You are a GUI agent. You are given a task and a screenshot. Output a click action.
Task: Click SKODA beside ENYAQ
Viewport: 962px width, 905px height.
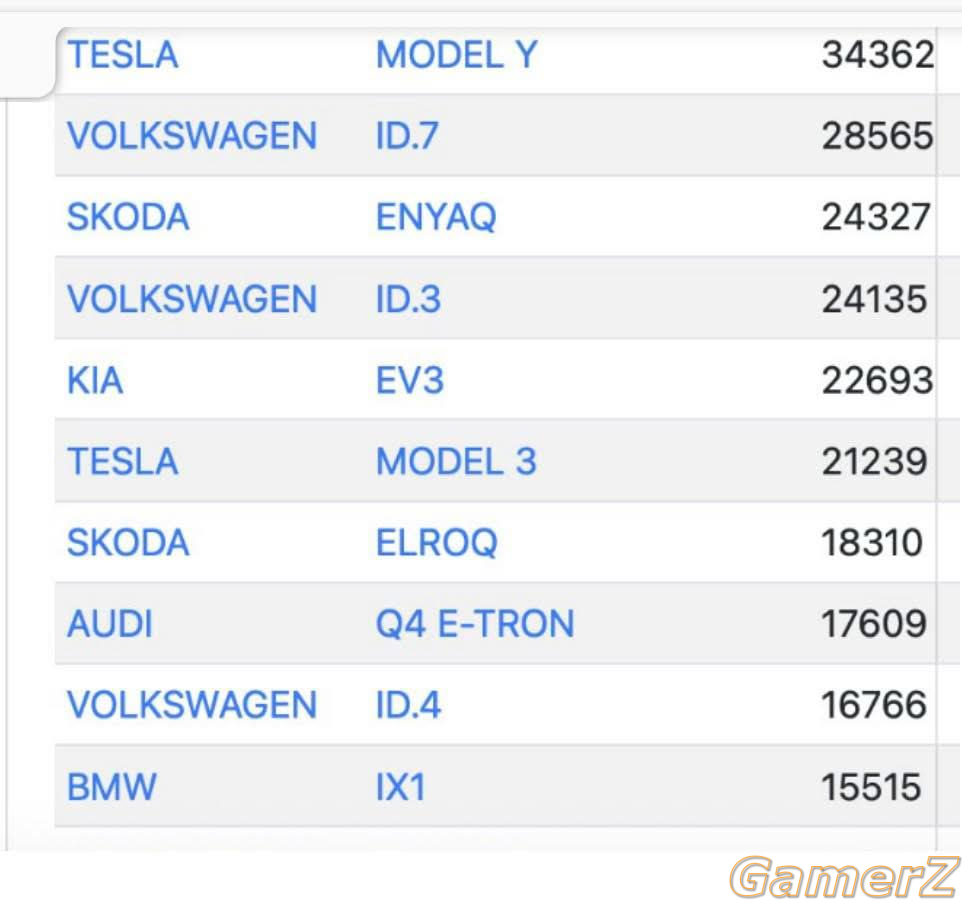click(x=128, y=217)
